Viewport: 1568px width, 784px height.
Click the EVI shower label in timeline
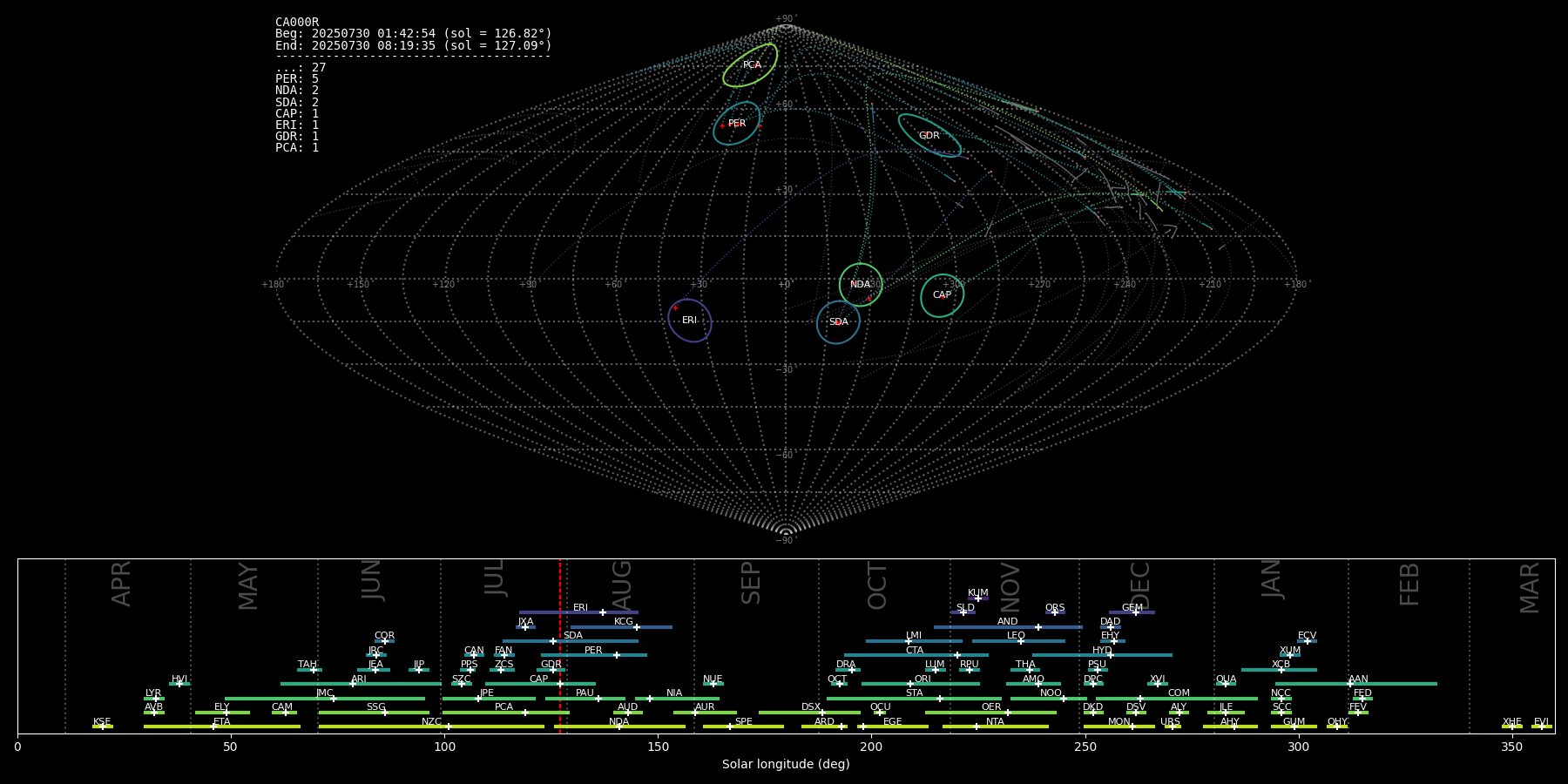(x=1542, y=722)
